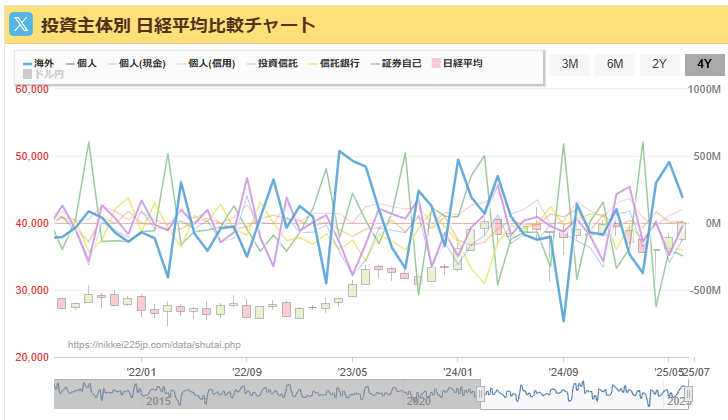Switch to the 2Y time range
The width and height of the screenshot is (728, 420).
(659, 64)
